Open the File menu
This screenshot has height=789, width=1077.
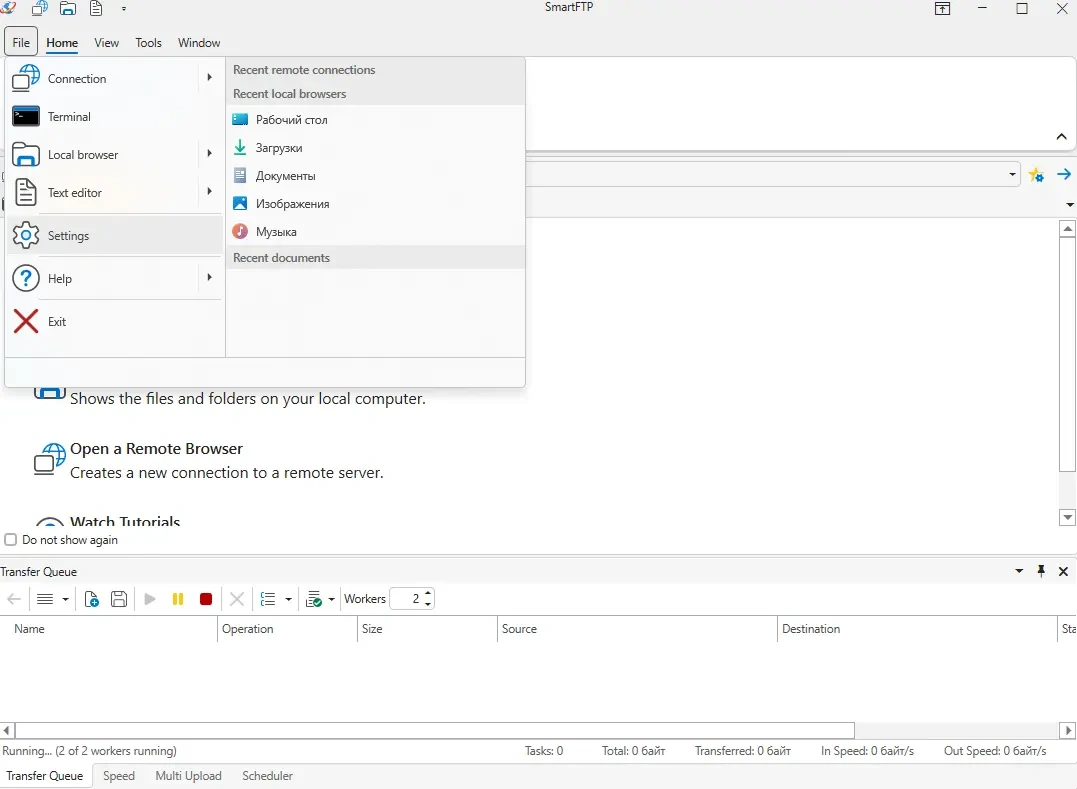(21, 43)
